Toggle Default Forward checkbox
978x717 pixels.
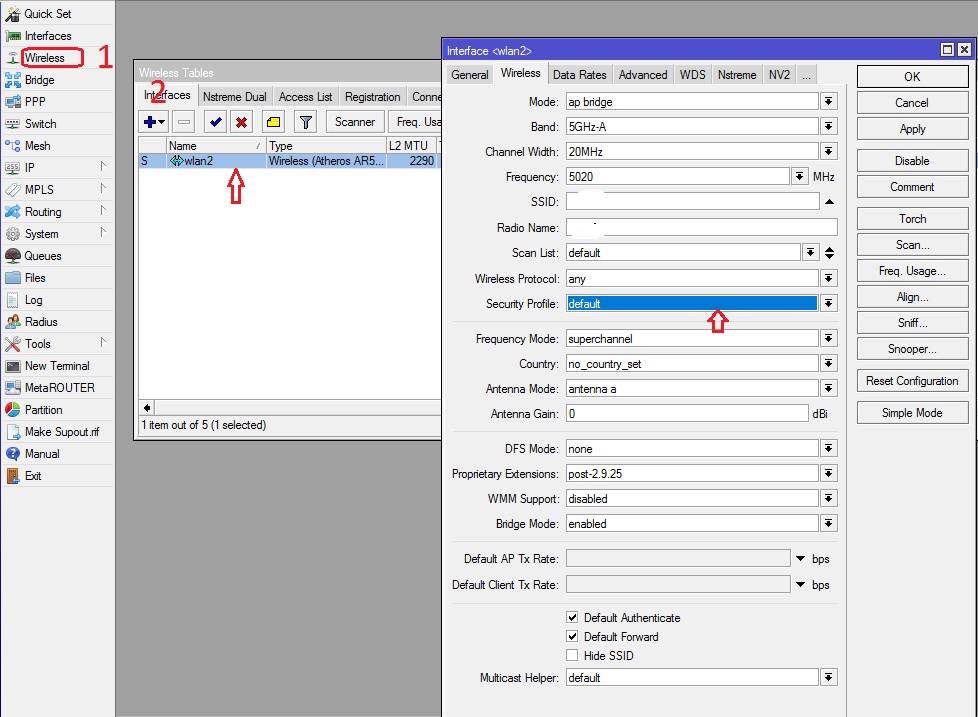[572, 637]
